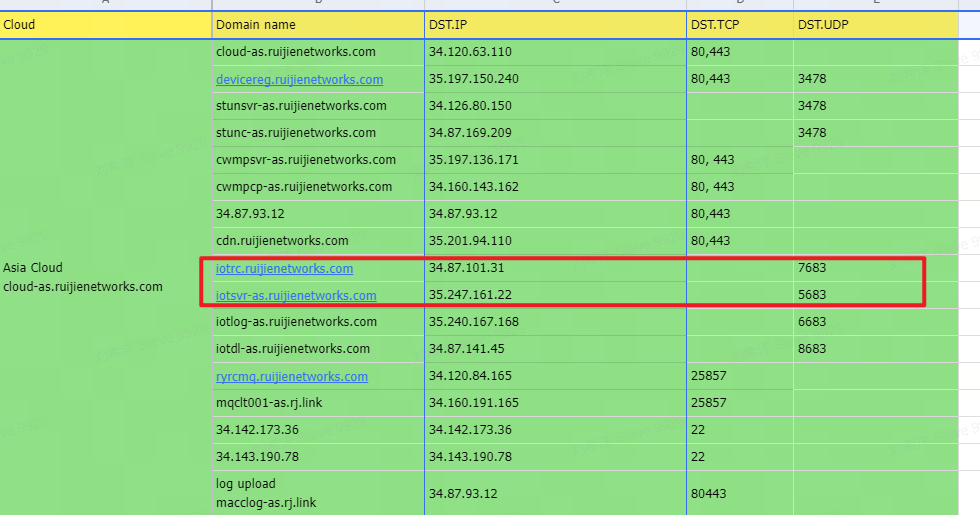Open the ryrcmq.ruijienetworks.com link
The height and width of the screenshot is (515, 980).
click(292, 376)
